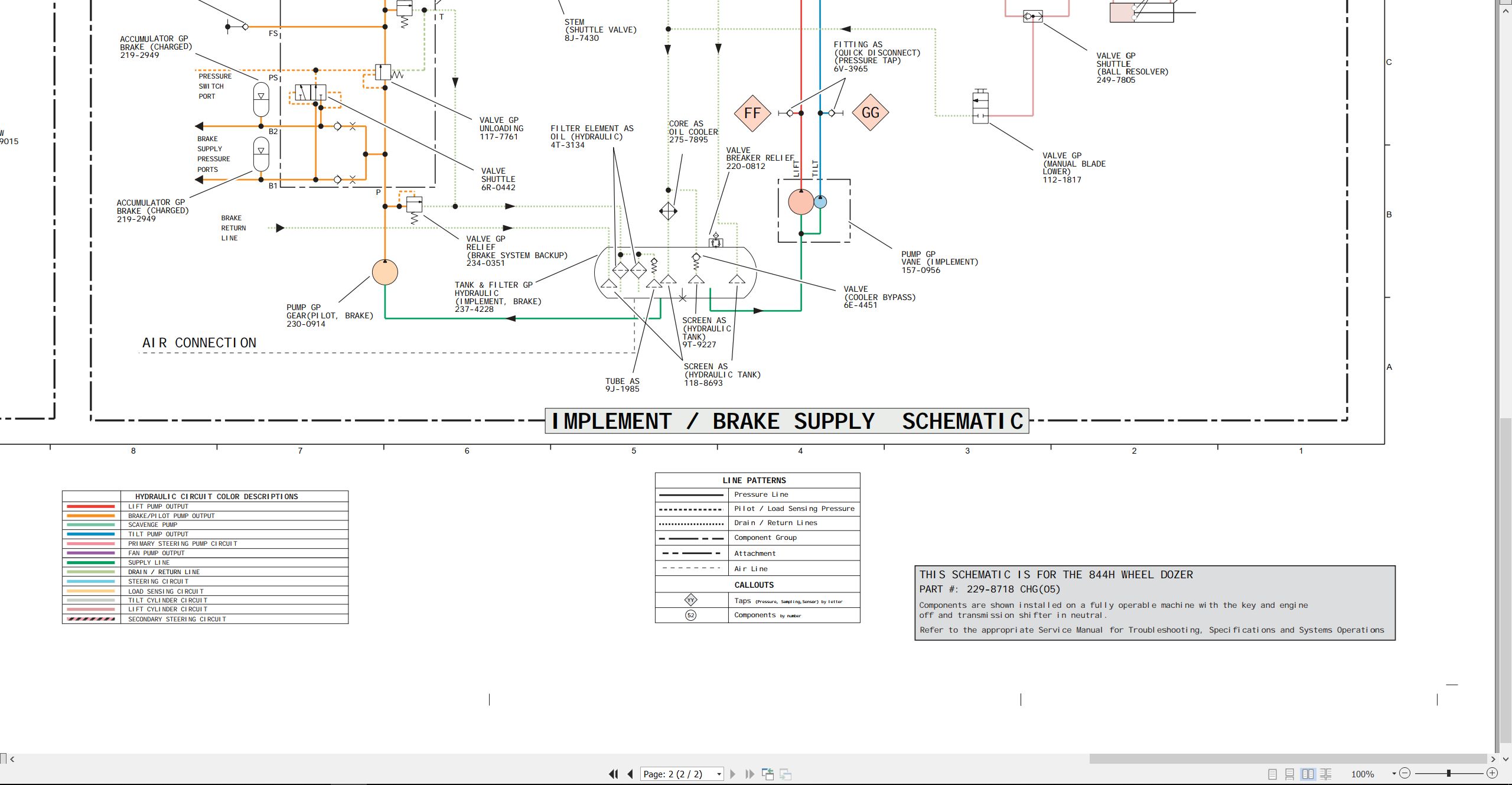Screen dimensions: 1512x785
Task: Click the horizontal scrollbar thumb
Action: coord(1288,759)
